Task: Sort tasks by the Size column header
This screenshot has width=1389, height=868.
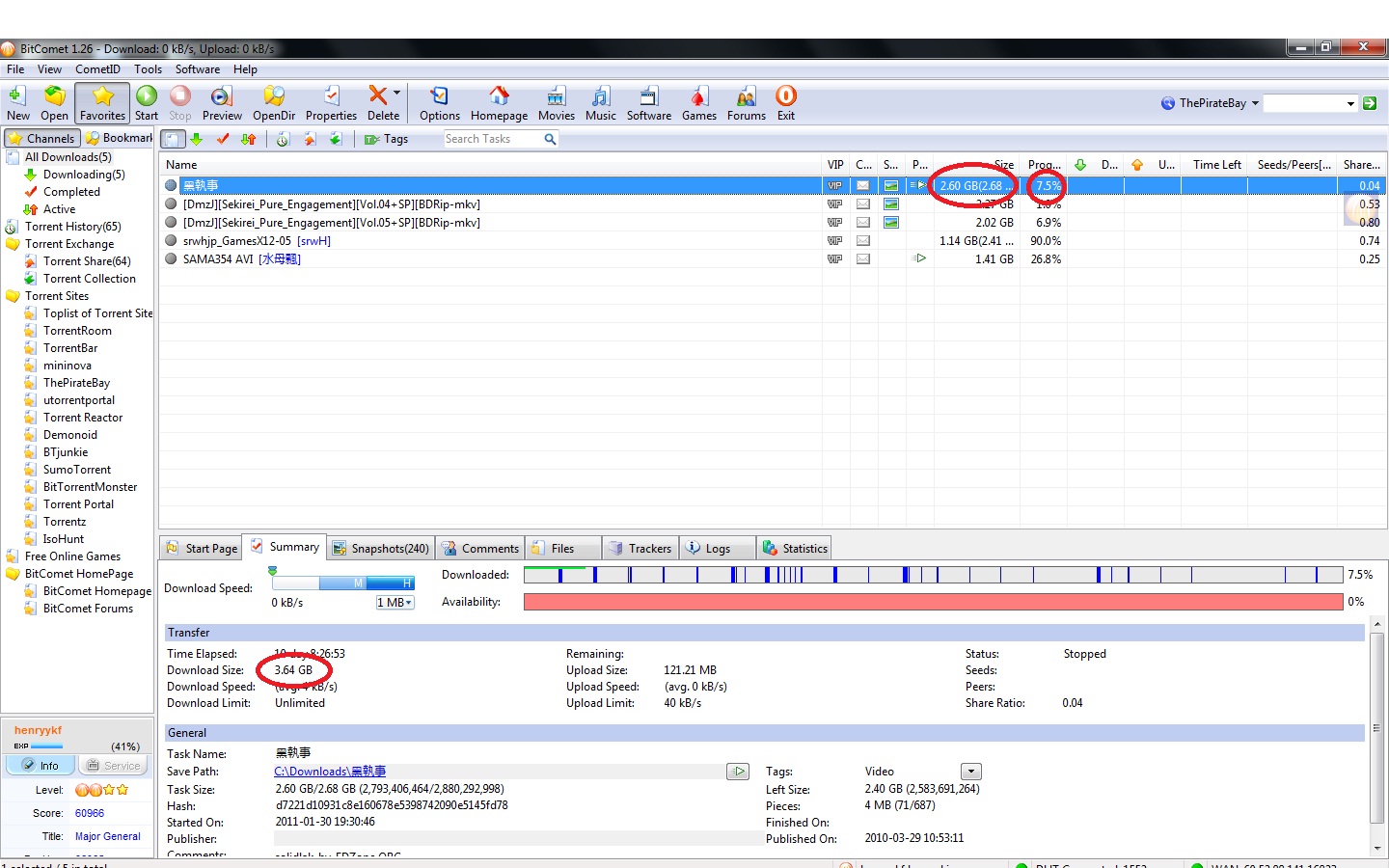Action: pos(976,165)
